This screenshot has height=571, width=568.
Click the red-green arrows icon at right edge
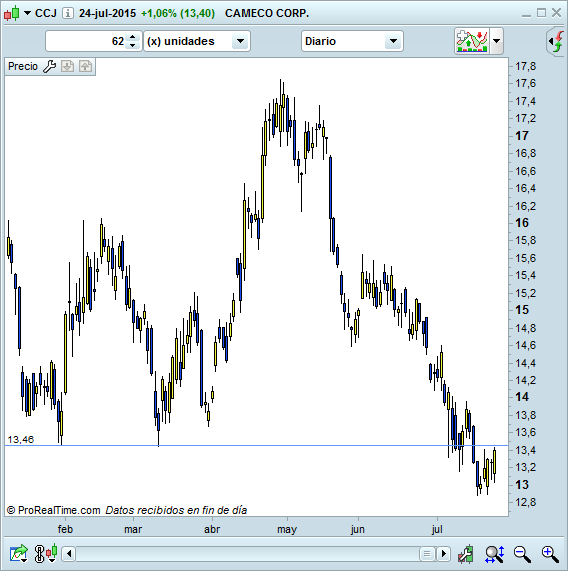pos(557,41)
